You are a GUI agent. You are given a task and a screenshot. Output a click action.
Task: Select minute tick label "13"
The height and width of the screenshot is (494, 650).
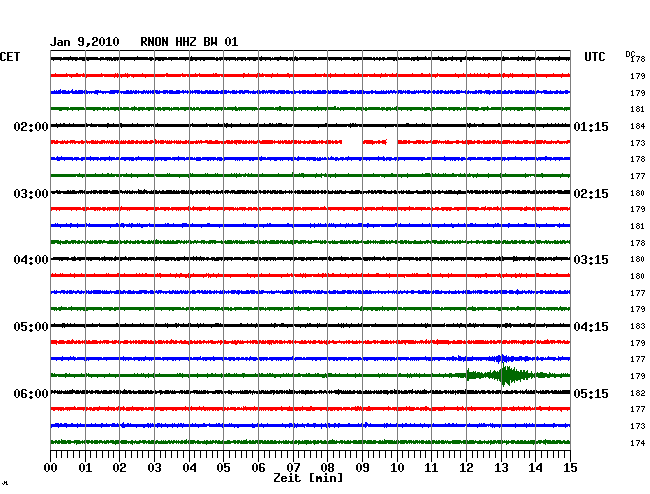[x=501, y=468]
